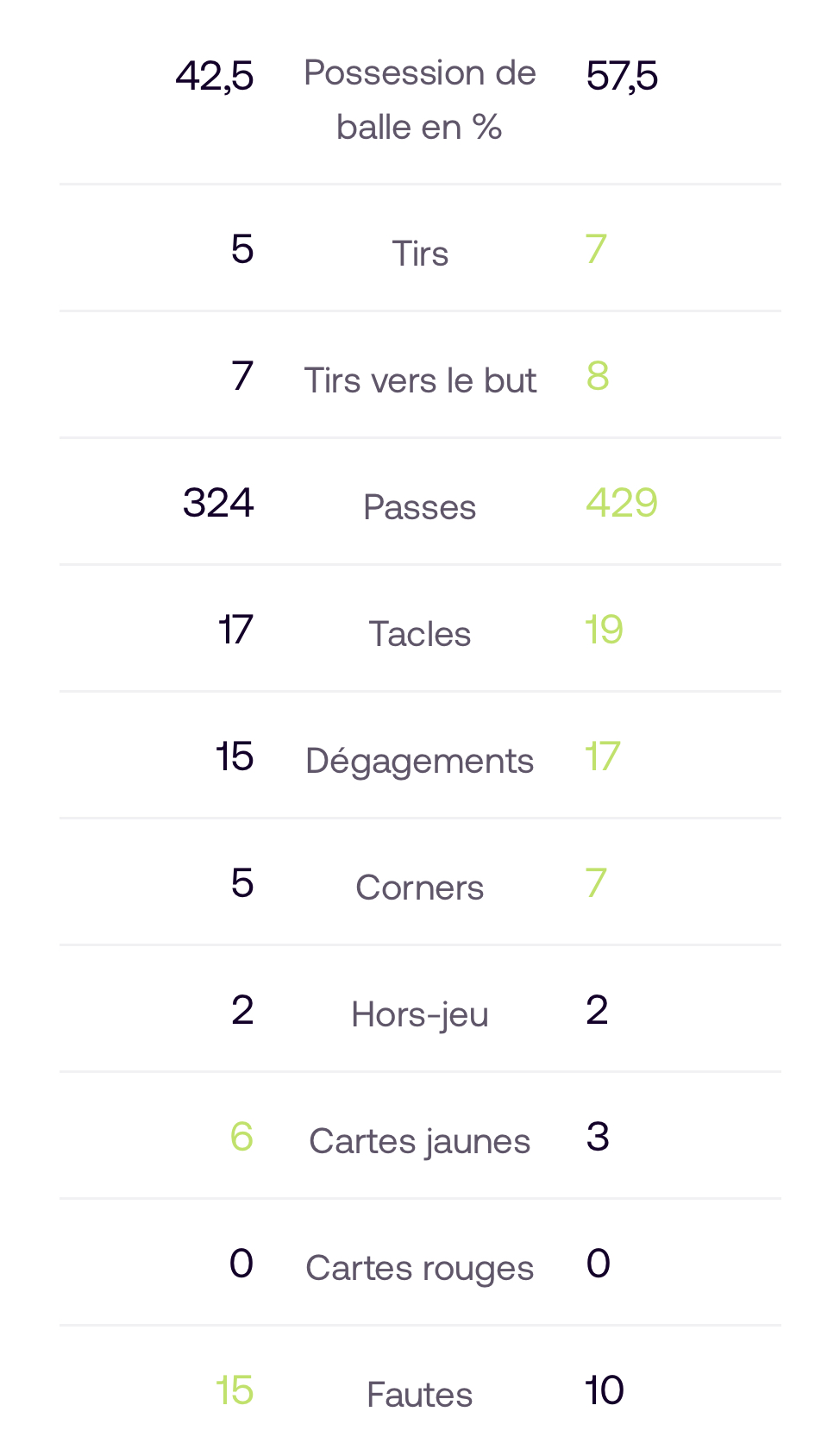Select the Fautes stat label
The image size is (840, 1443).
pyautogui.click(x=420, y=1395)
